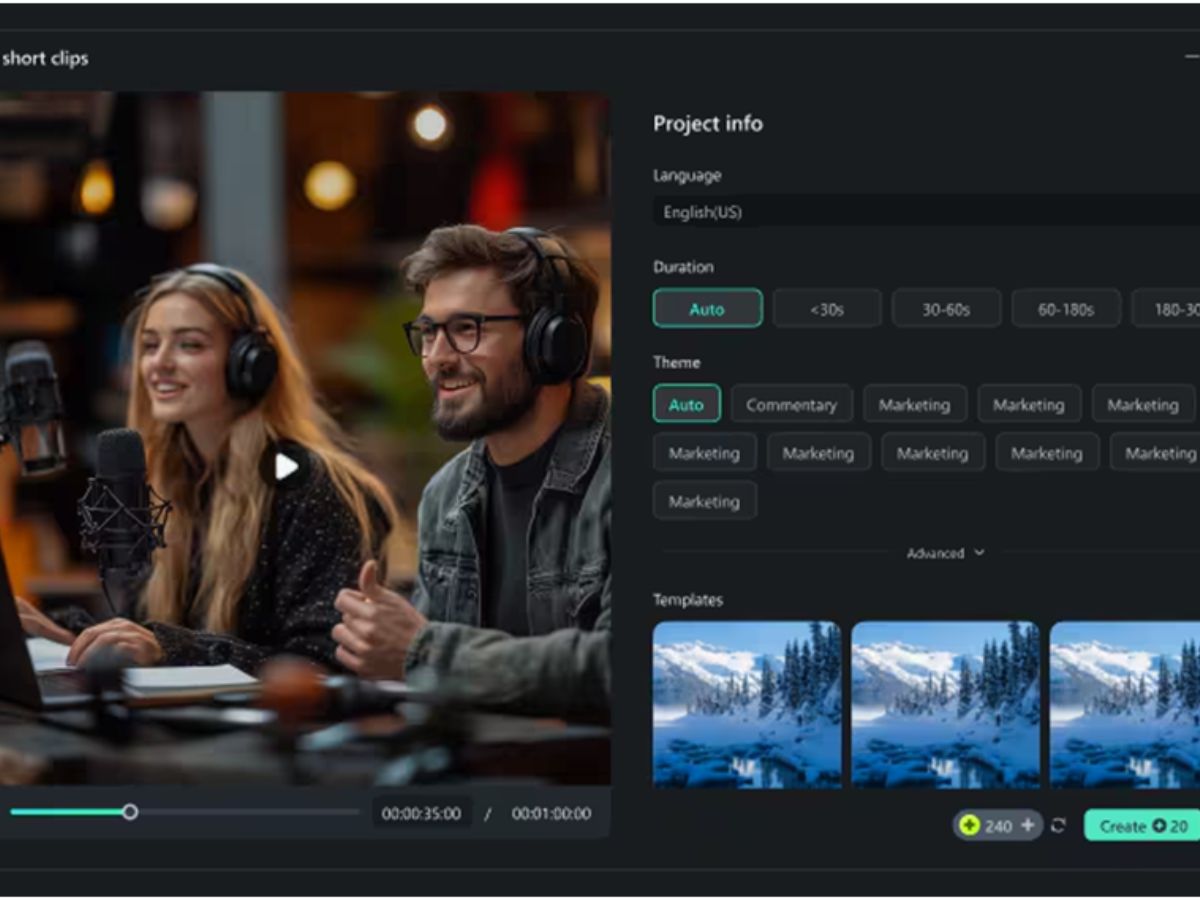
Task: Select the Auto duration option
Action: pos(707,309)
